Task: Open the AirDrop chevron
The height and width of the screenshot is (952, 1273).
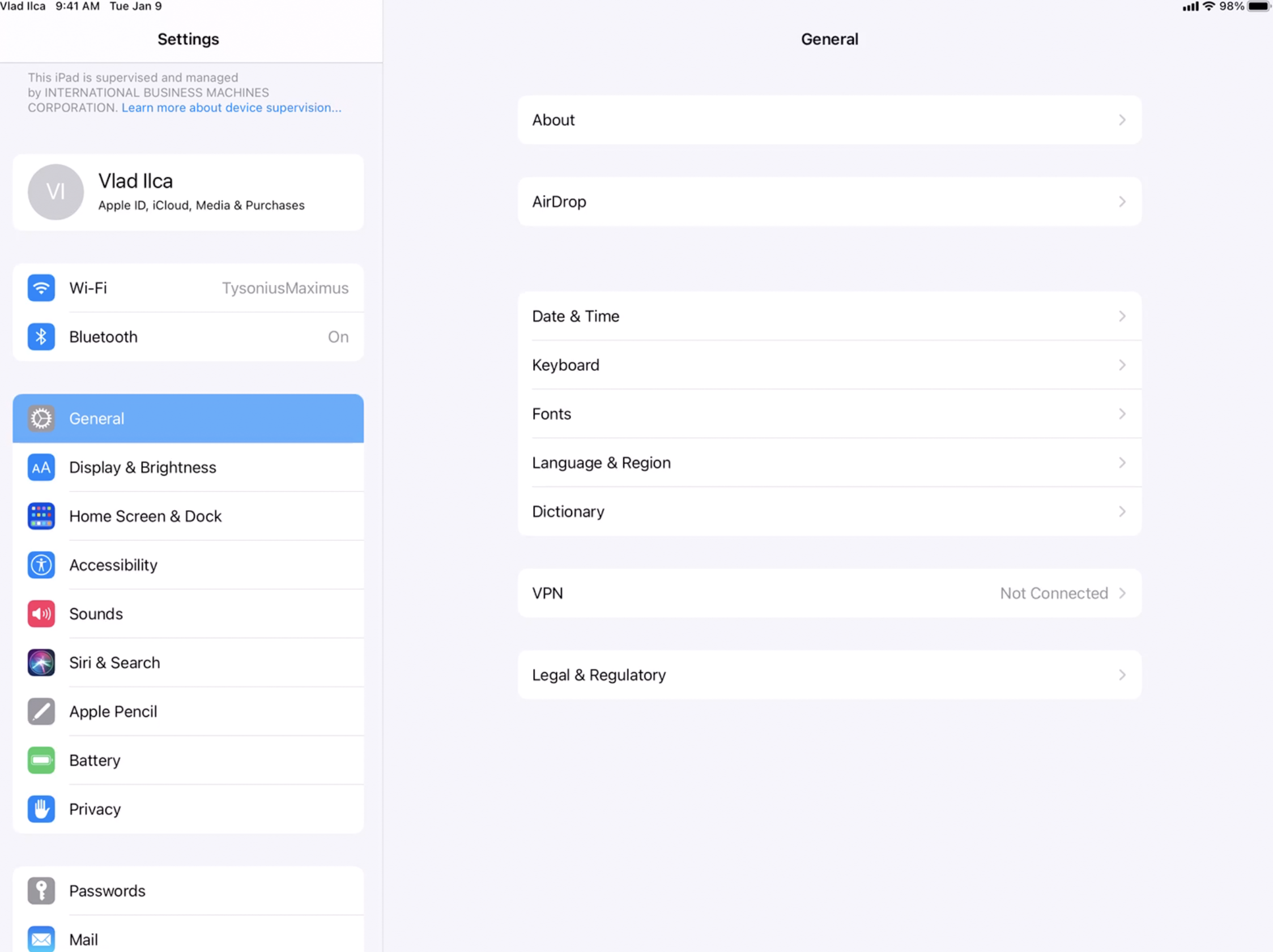Action: (1122, 201)
